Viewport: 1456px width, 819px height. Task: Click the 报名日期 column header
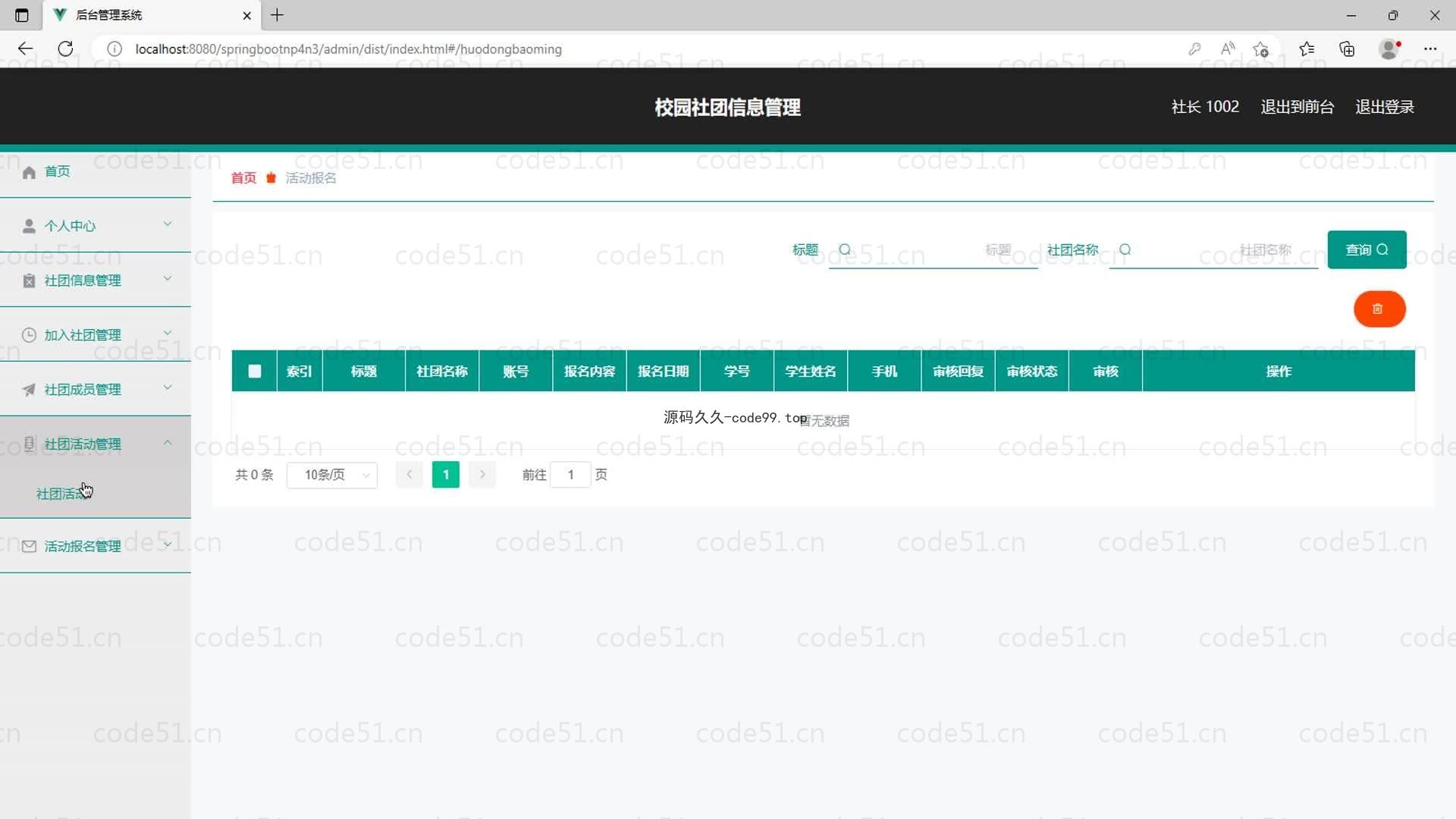click(664, 372)
